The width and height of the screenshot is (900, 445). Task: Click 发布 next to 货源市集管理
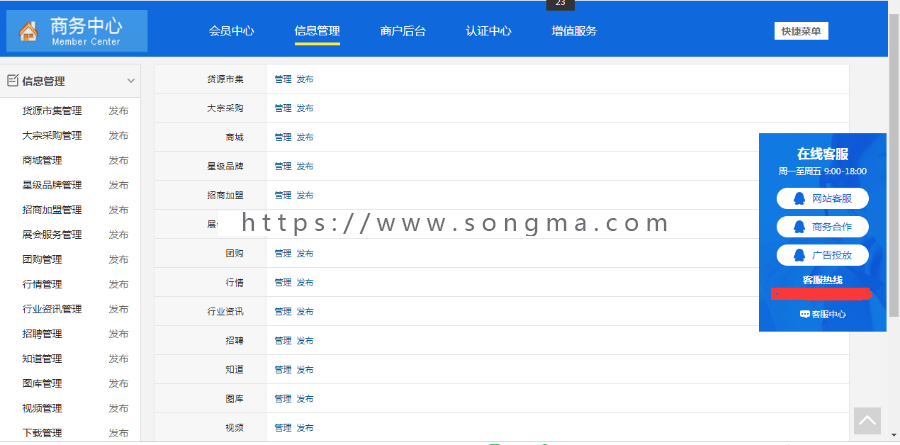119,111
